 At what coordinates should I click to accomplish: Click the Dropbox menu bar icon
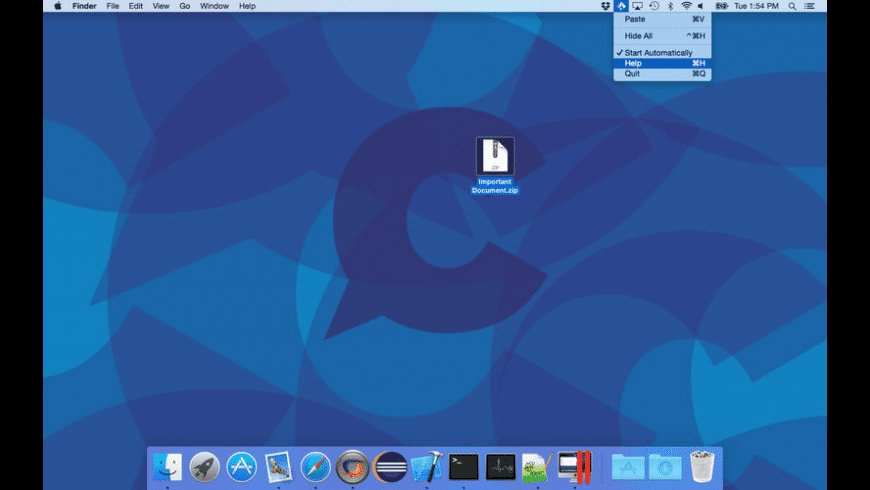pos(605,6)
